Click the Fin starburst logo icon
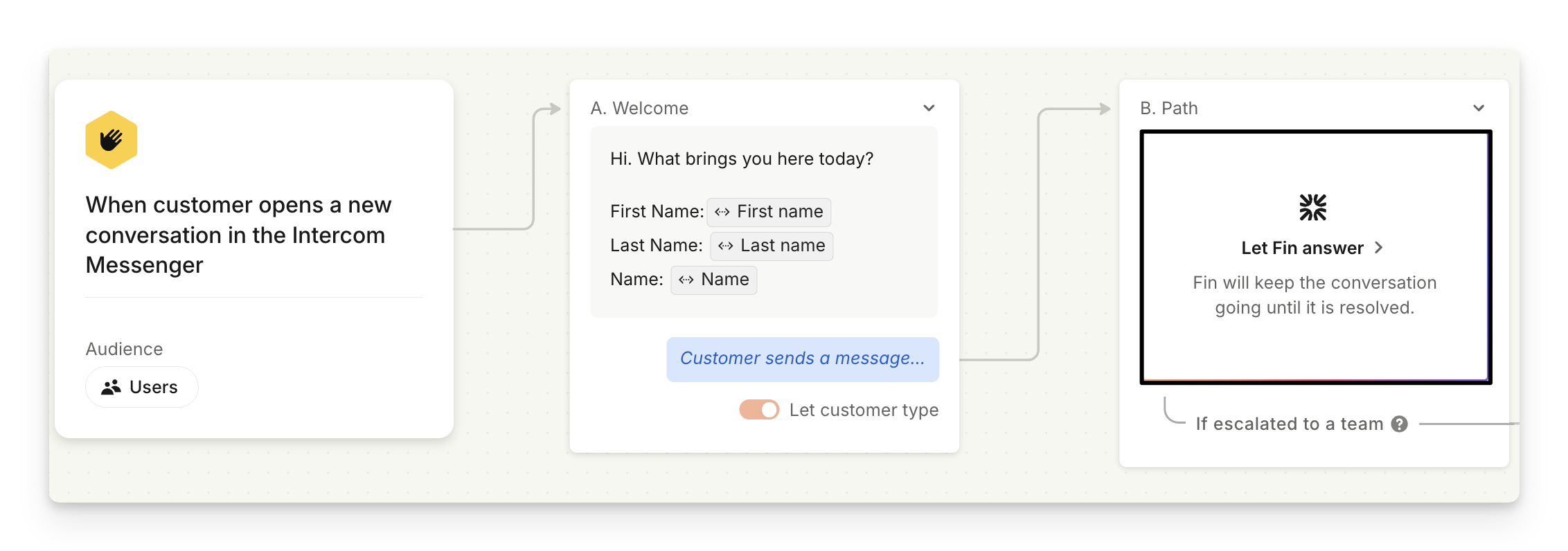The width and height of the screenshot is (1568, 551). [1312, 207]
